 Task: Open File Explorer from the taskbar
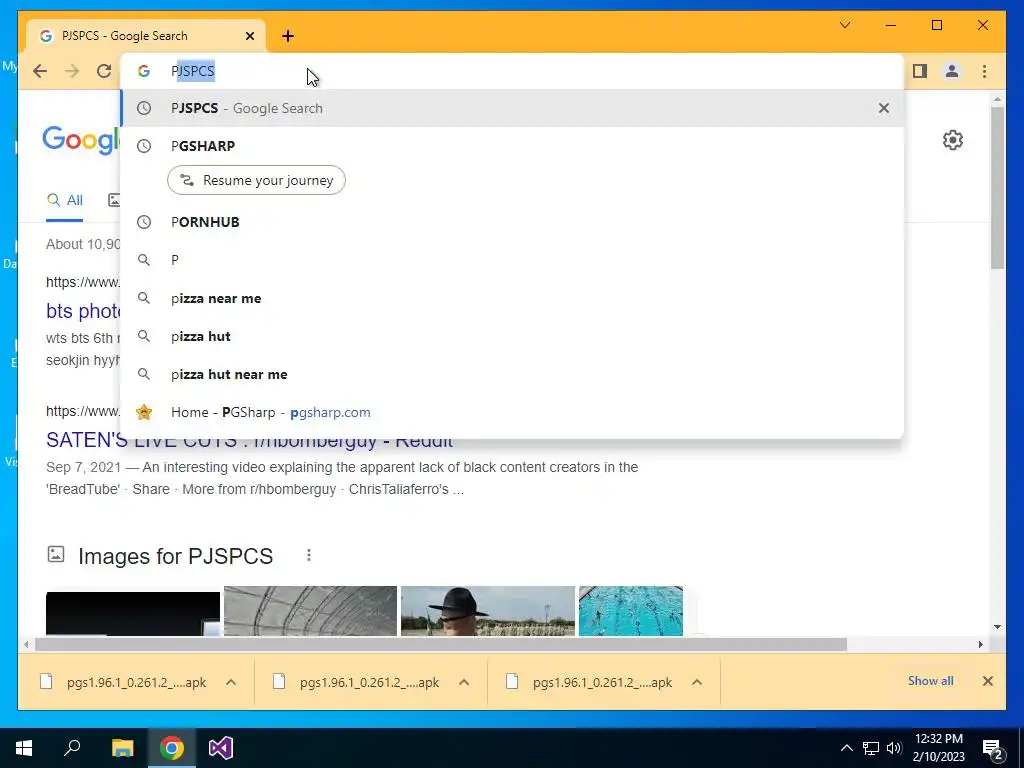tap(122, 748)
